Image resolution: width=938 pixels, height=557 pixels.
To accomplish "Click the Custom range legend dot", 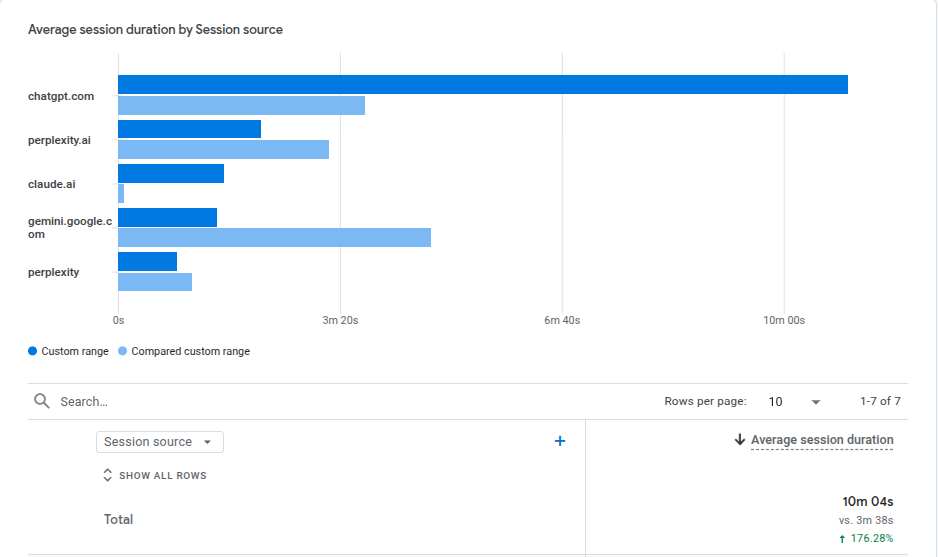I will pyautogui.click(x=33, y=351).
